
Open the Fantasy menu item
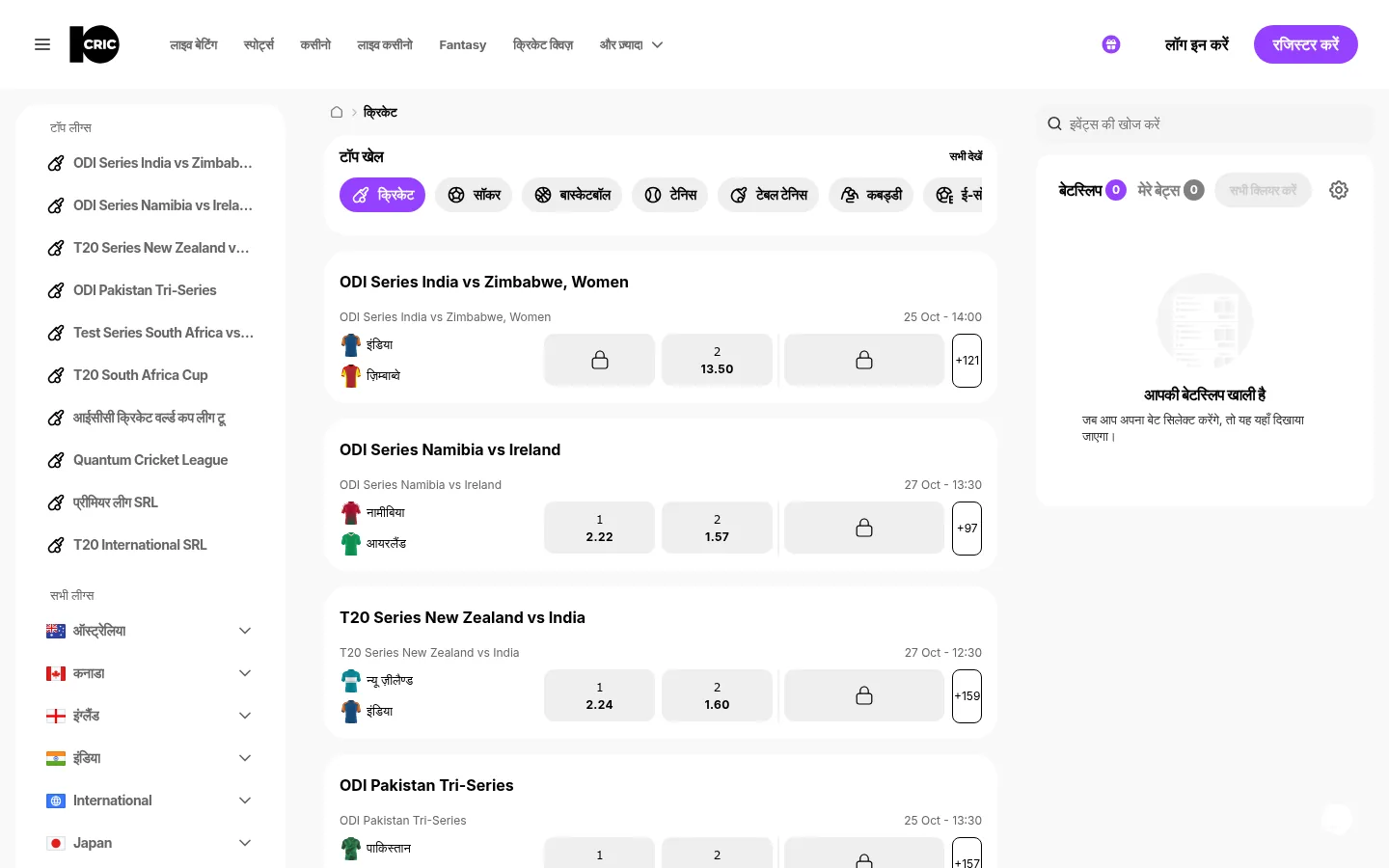coord(462,44)
